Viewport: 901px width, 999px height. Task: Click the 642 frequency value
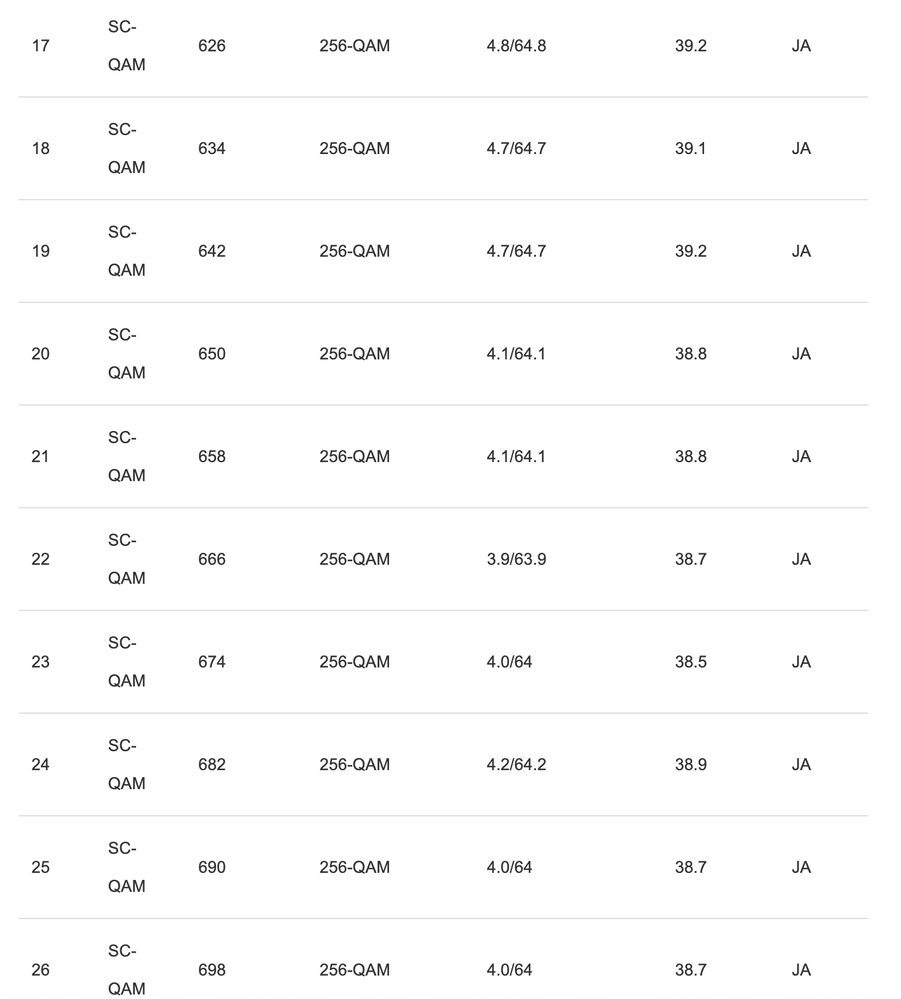click(212, 251)
